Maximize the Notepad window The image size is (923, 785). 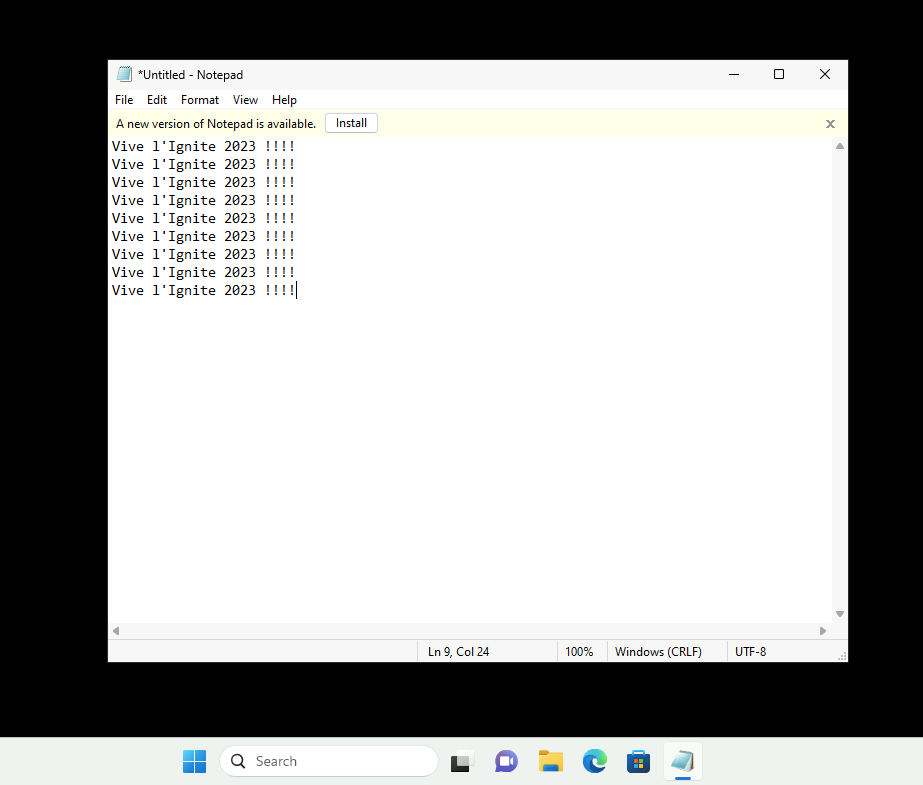click(779, 74)
